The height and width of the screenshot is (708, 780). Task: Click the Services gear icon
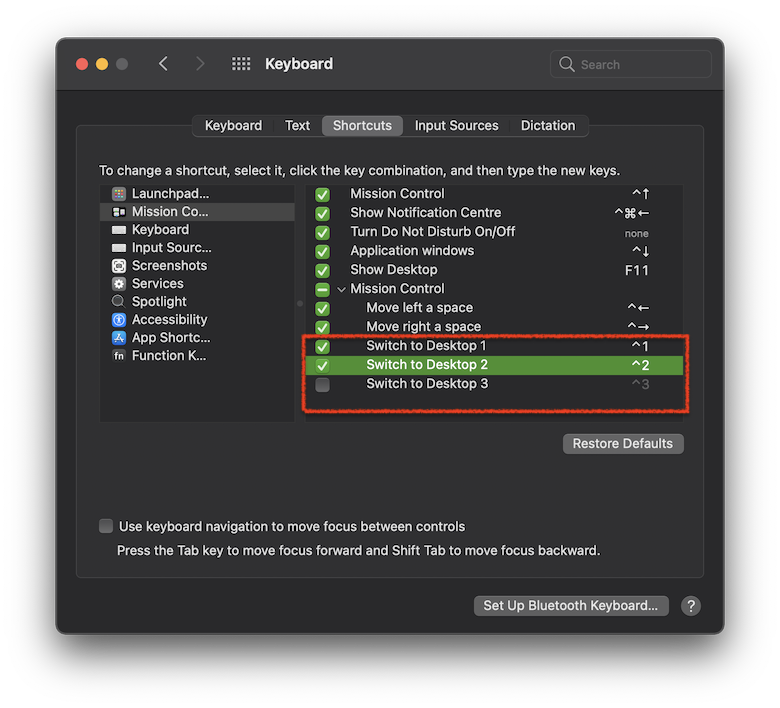pyautogui.click(x=119, y=284)
